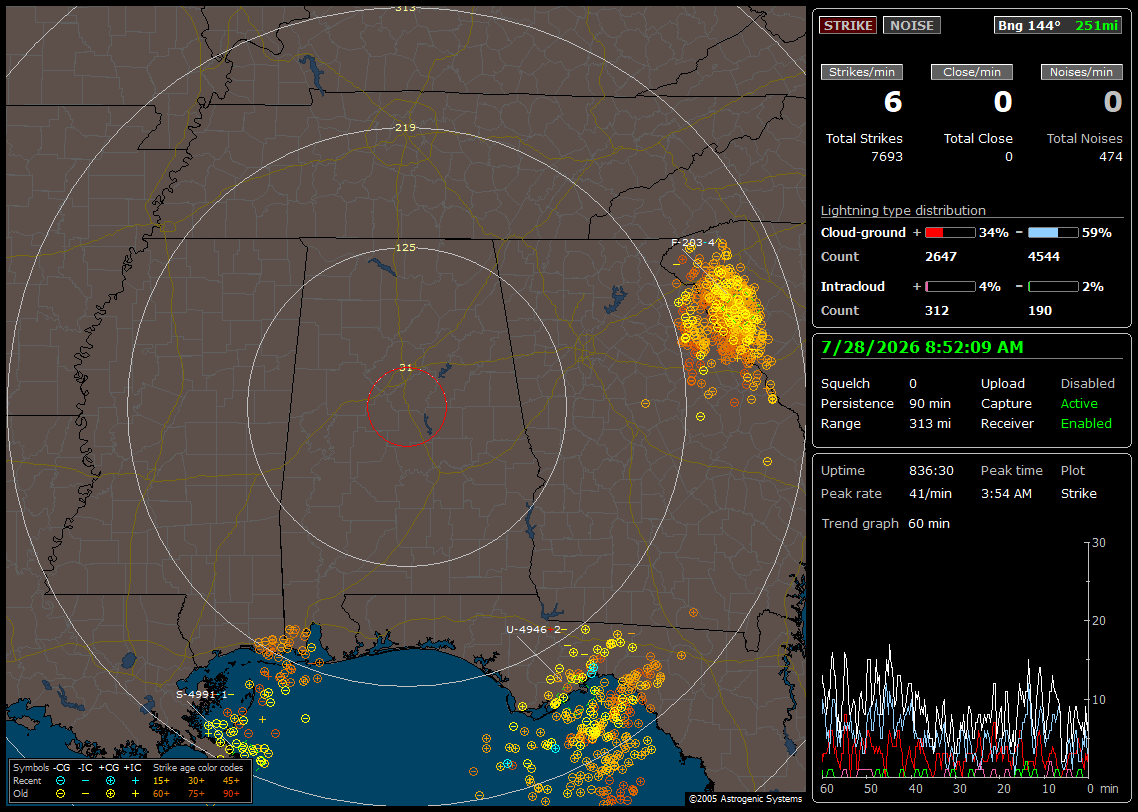Click the Trend graph 60 min label
Screen dimensions: 1138x812
(885, 523)
